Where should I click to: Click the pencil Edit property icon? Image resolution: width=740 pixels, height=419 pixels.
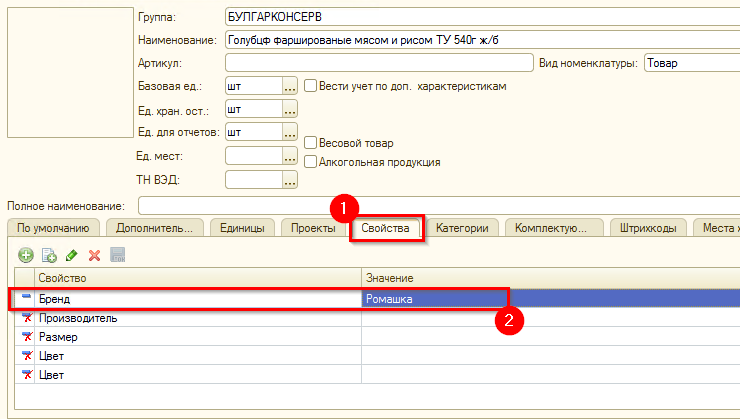pos(71,257)
